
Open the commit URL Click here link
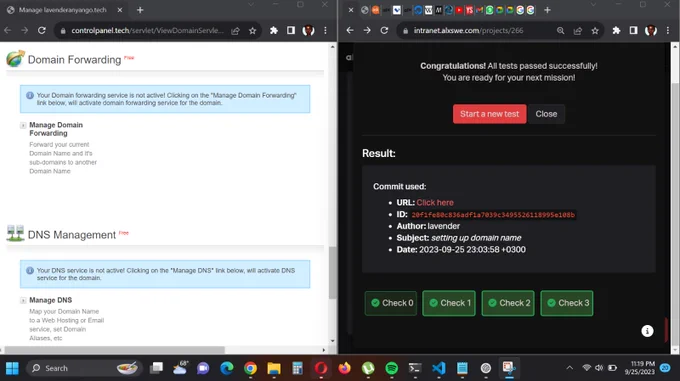pyautogui.click(x=435, y=202)
